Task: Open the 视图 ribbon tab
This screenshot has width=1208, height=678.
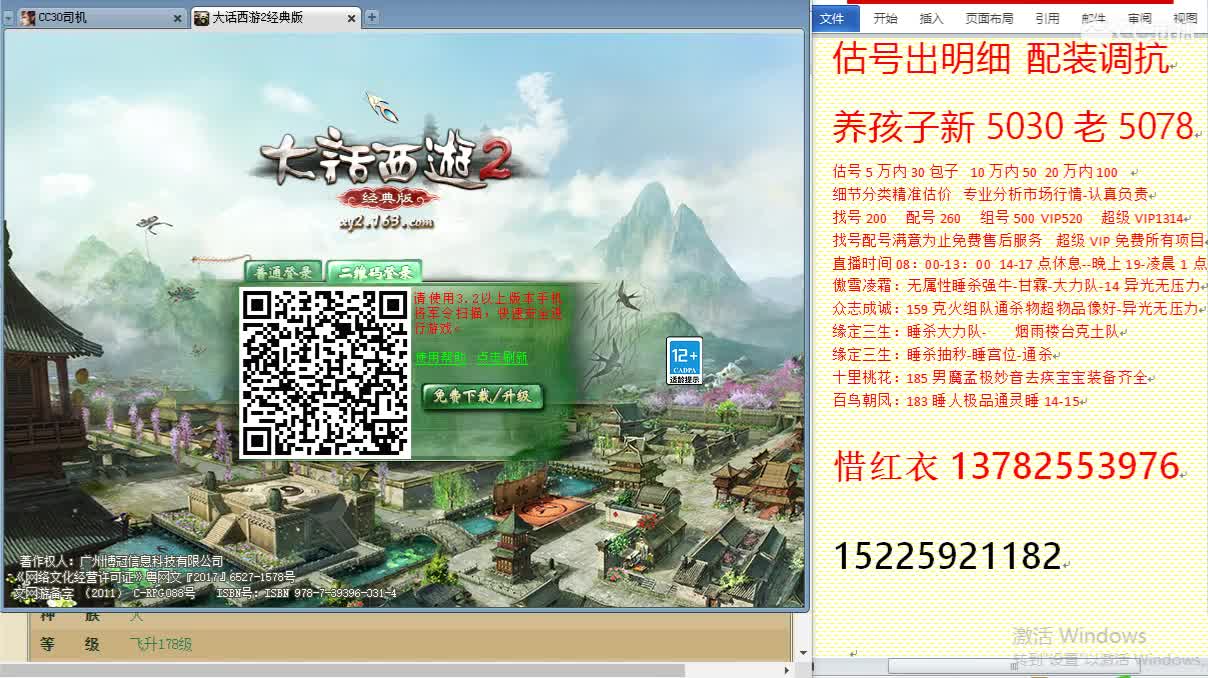Action: tap(1185, 18)
